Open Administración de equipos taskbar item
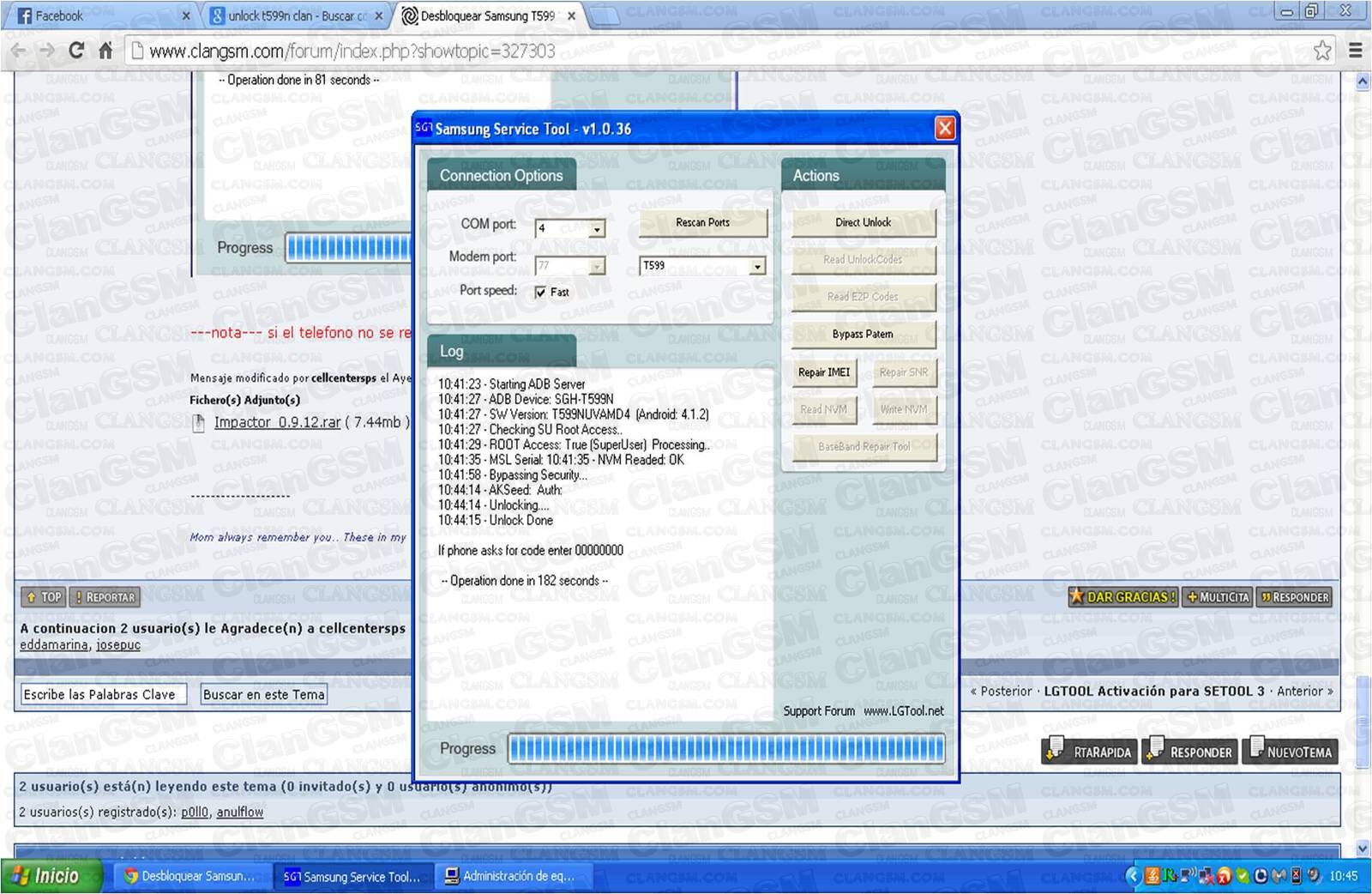This screenshot has height=894, width=1372. (x=513, y=876)
